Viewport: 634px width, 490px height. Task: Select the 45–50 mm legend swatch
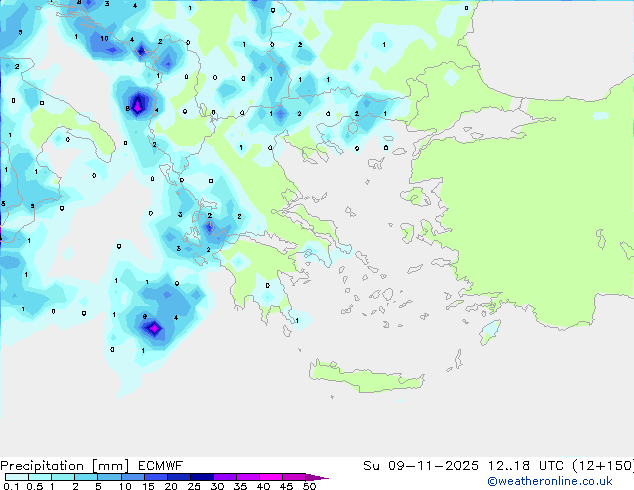(294, 477)
